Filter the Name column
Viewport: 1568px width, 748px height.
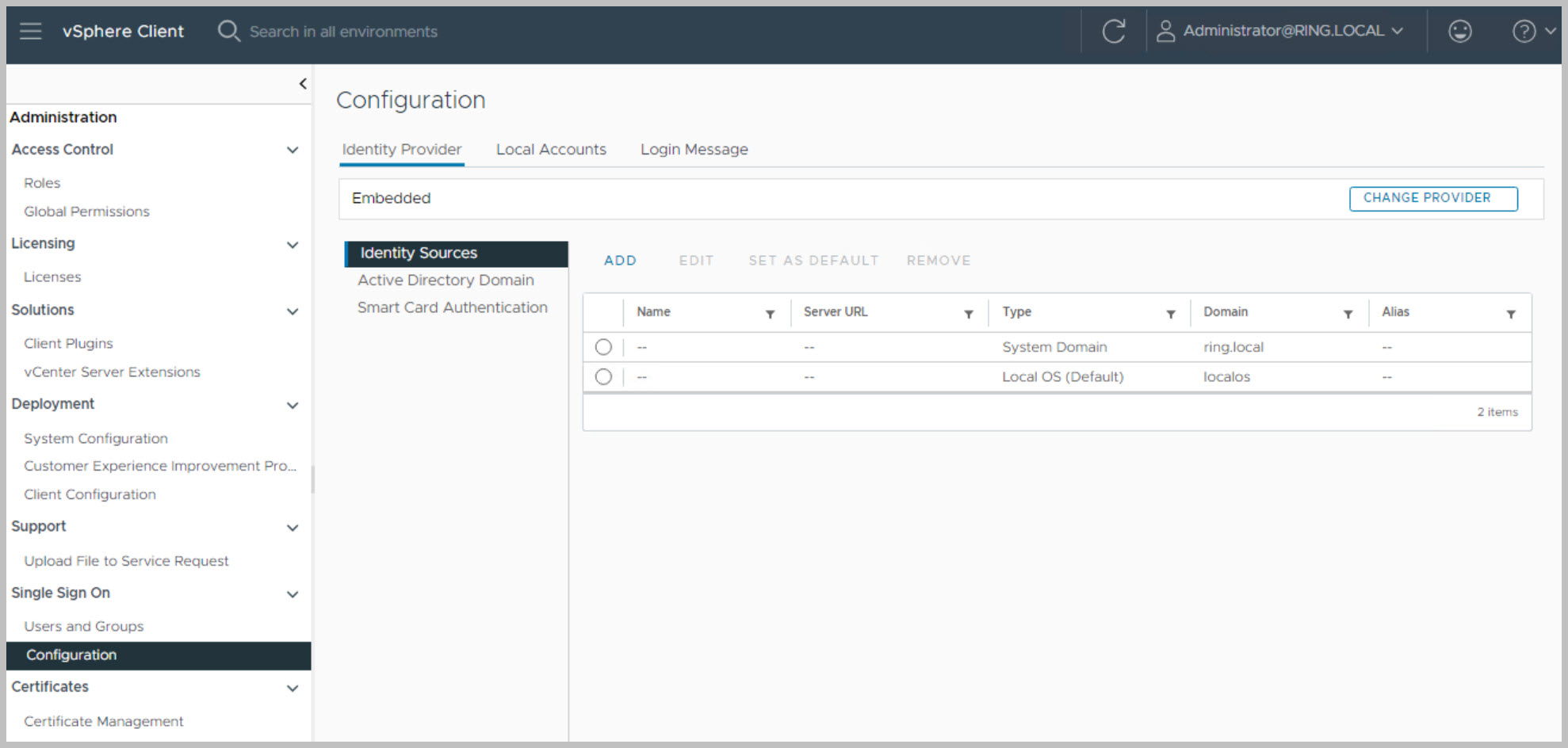(x=770, y=314)
